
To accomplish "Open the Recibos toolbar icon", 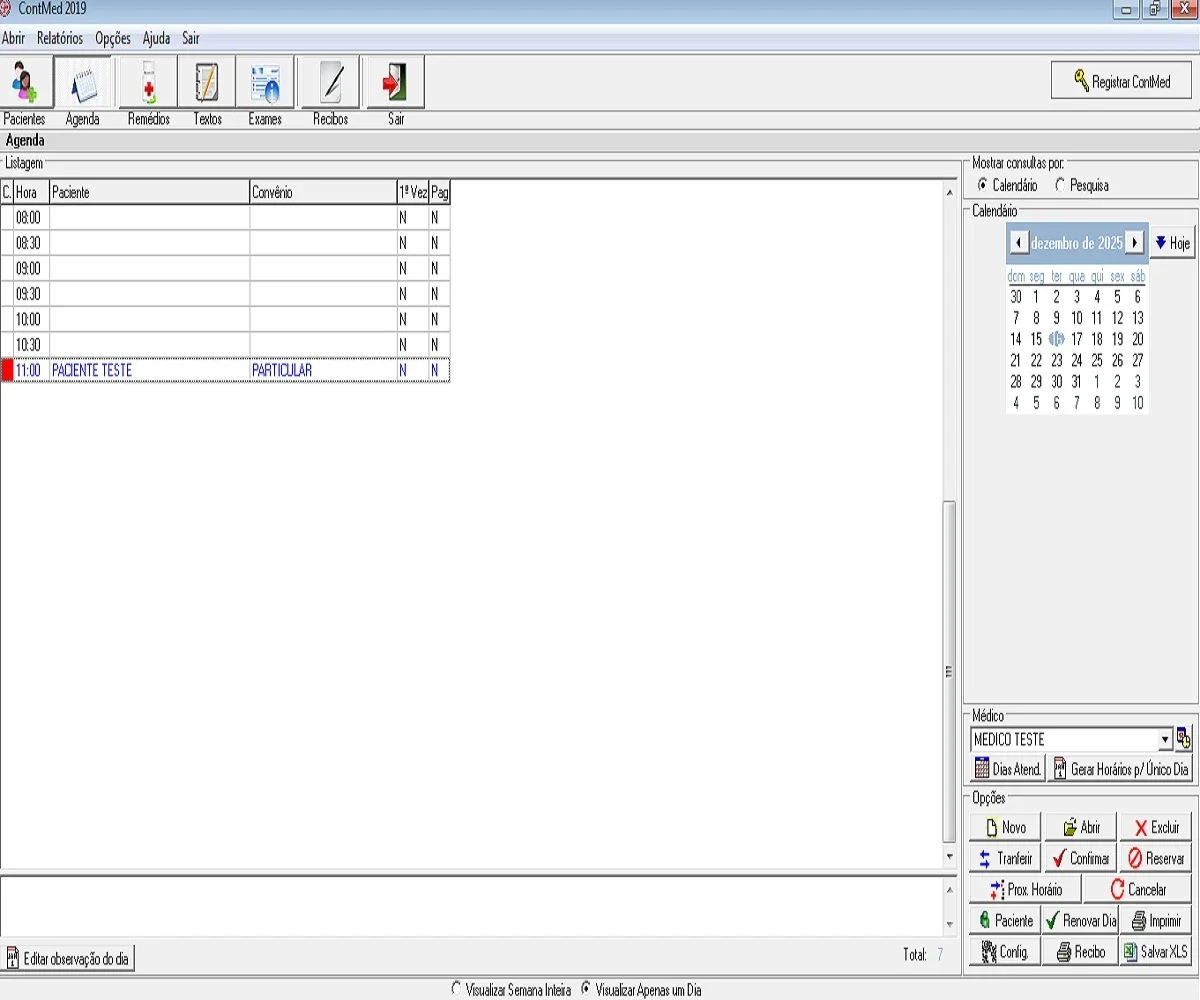I will (x=330, y=83).
